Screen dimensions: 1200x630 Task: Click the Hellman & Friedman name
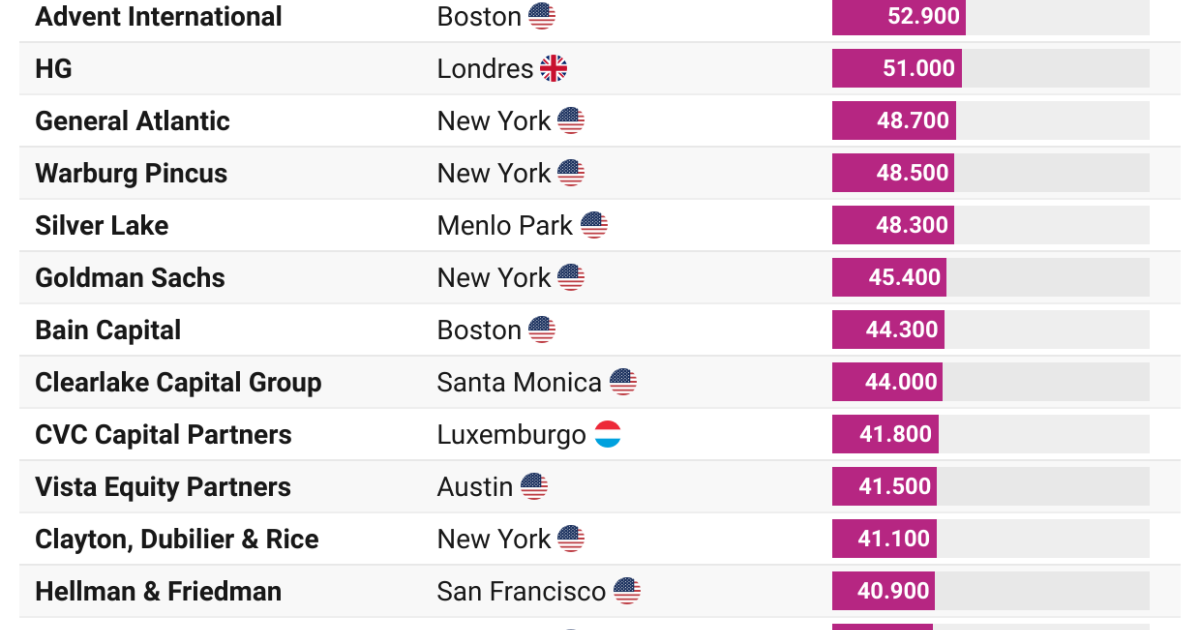coord(158,591)
